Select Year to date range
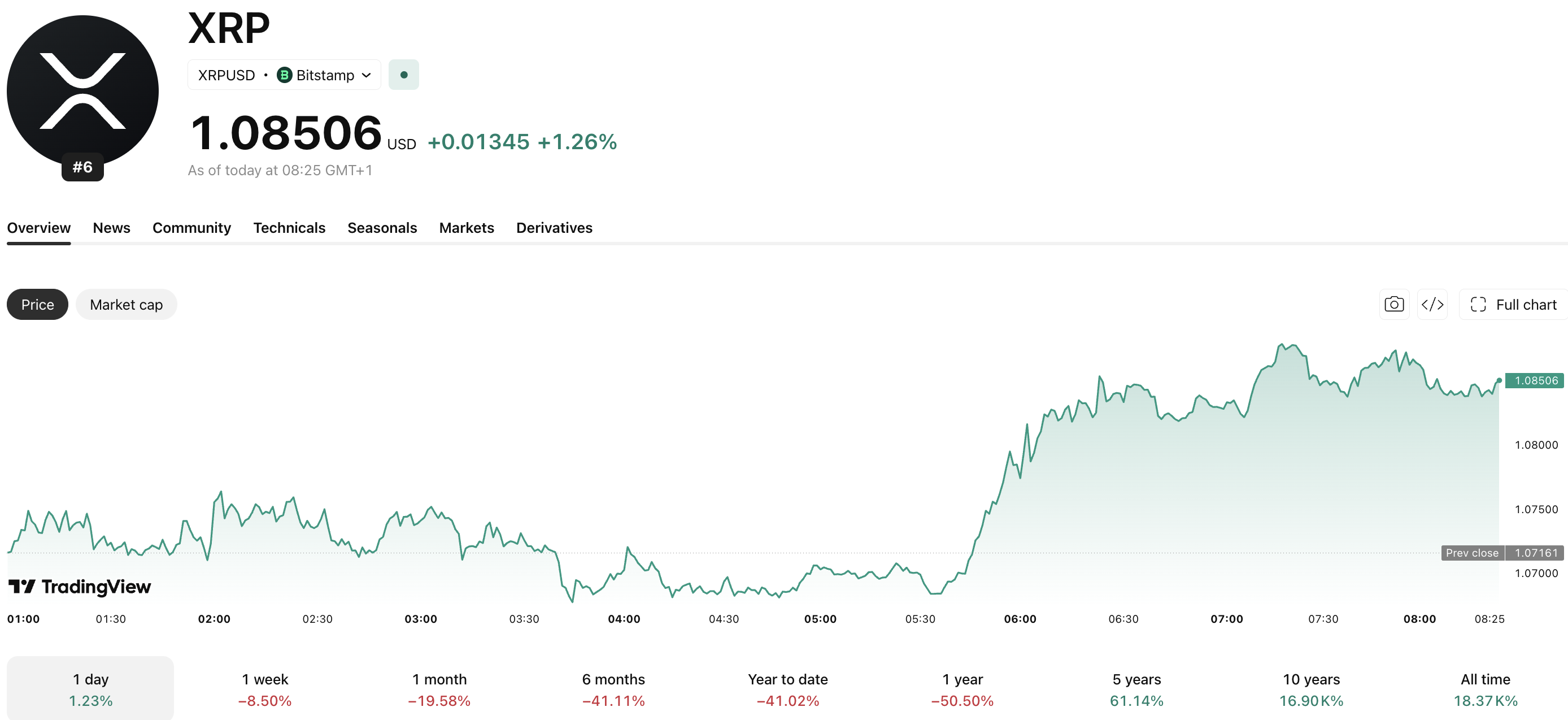This screenshot has width=1568, height=720. (787, 689)
